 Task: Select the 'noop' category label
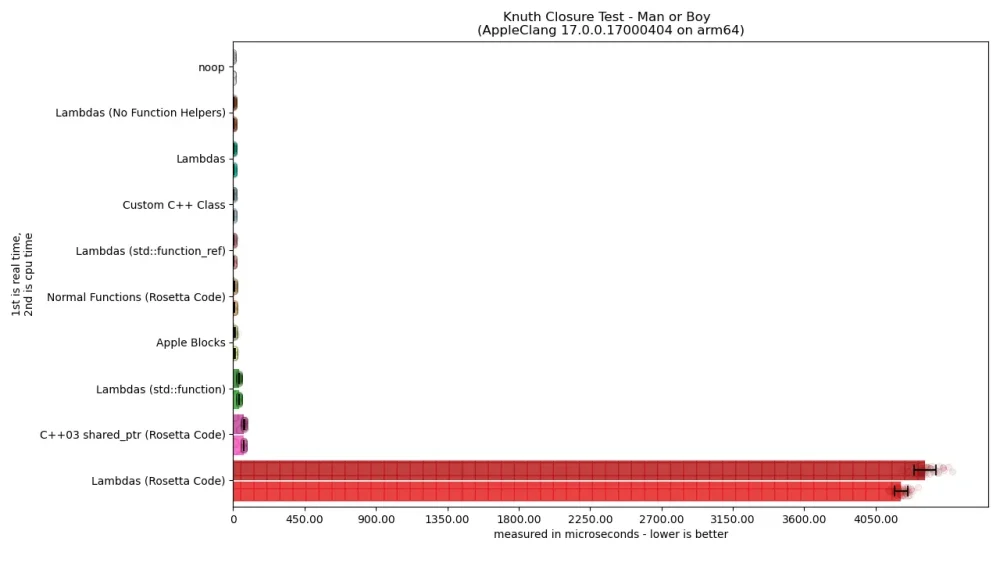tap(211, 67)
